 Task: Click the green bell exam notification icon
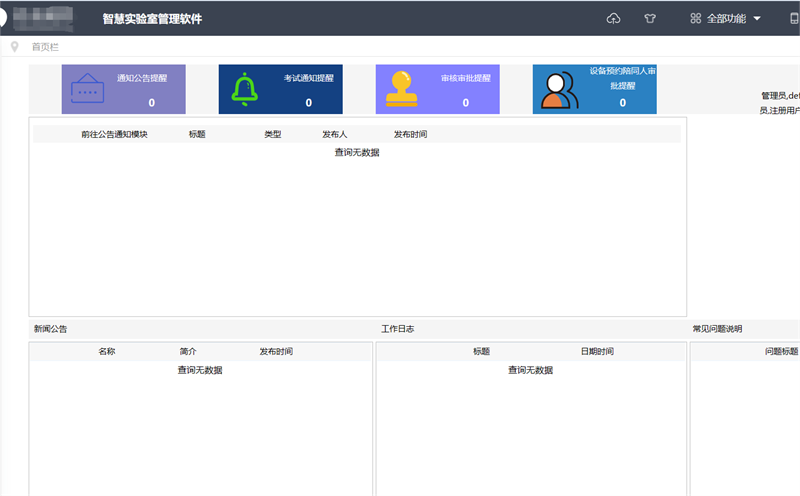click(x=244, y=90)
